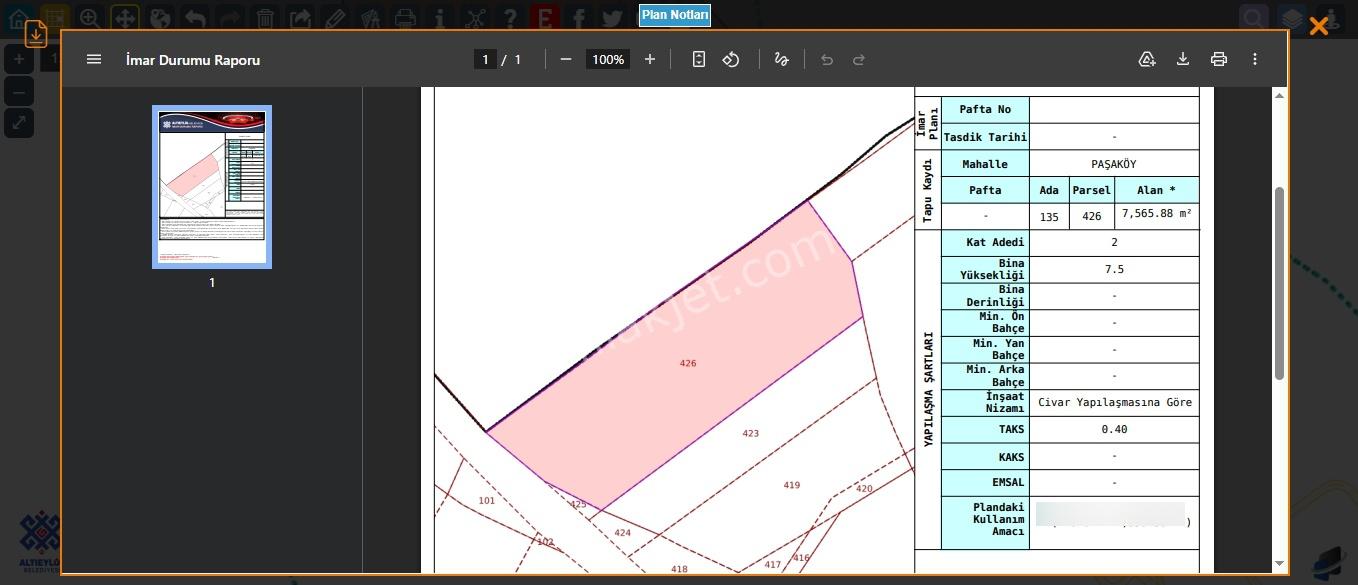Open the PDF viewer more actions menu
1358x585 pixels.
[1254, 59]
